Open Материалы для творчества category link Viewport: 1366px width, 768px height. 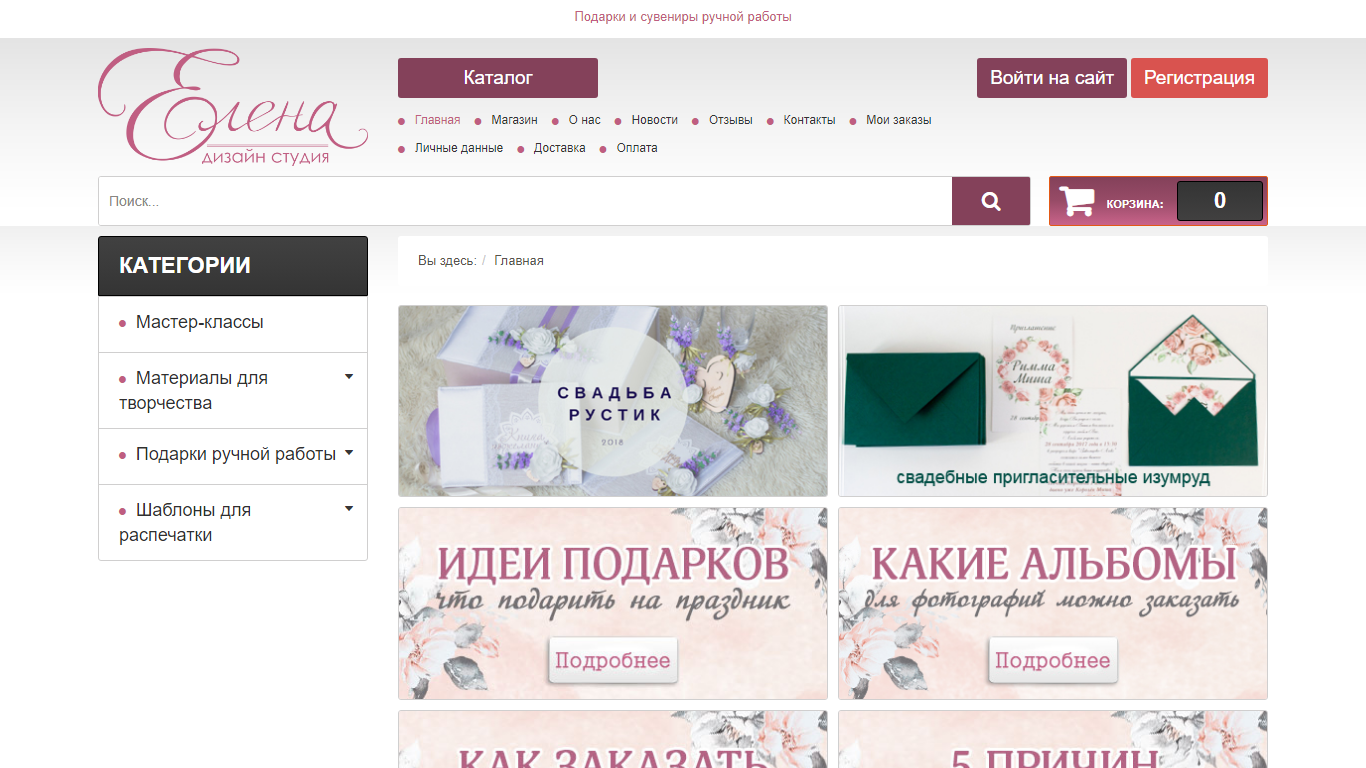coord(194,391)
